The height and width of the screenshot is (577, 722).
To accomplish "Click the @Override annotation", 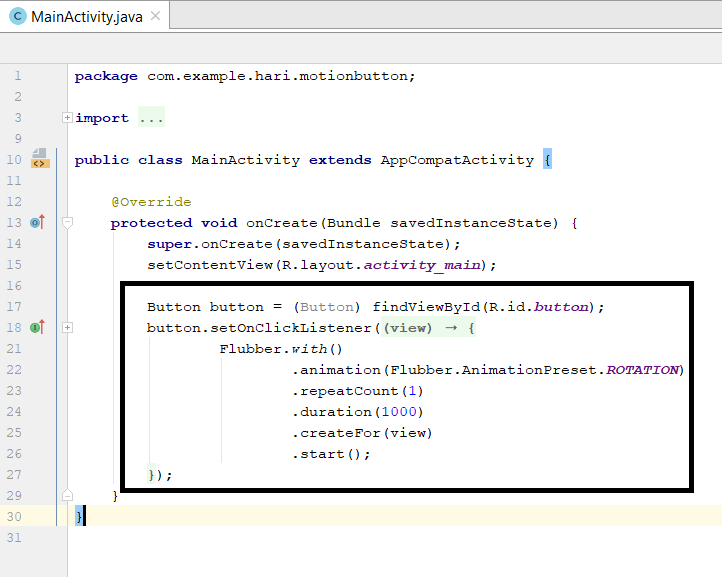I will [x=151, y=202].
